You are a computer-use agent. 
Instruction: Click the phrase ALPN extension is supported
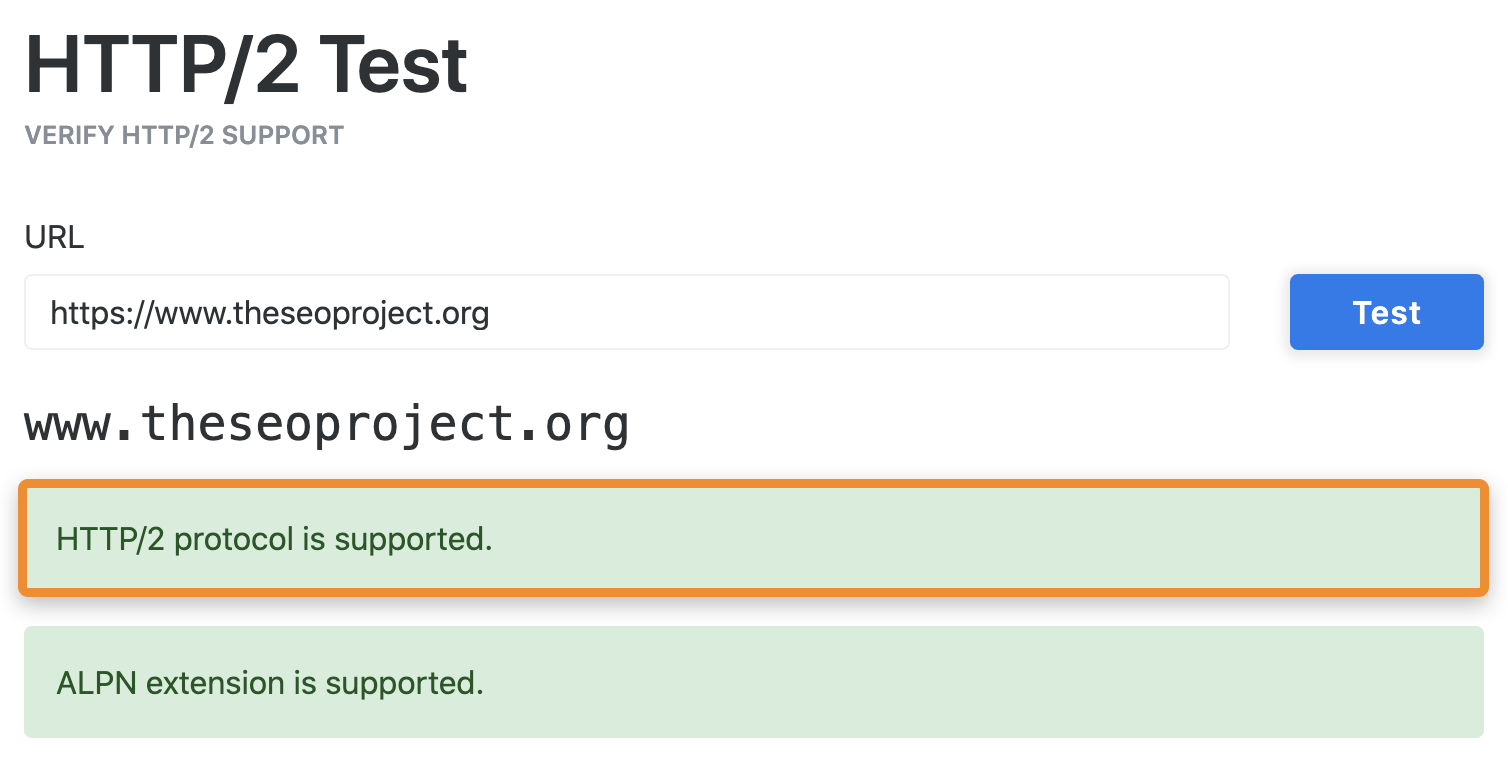click(268, 682)
